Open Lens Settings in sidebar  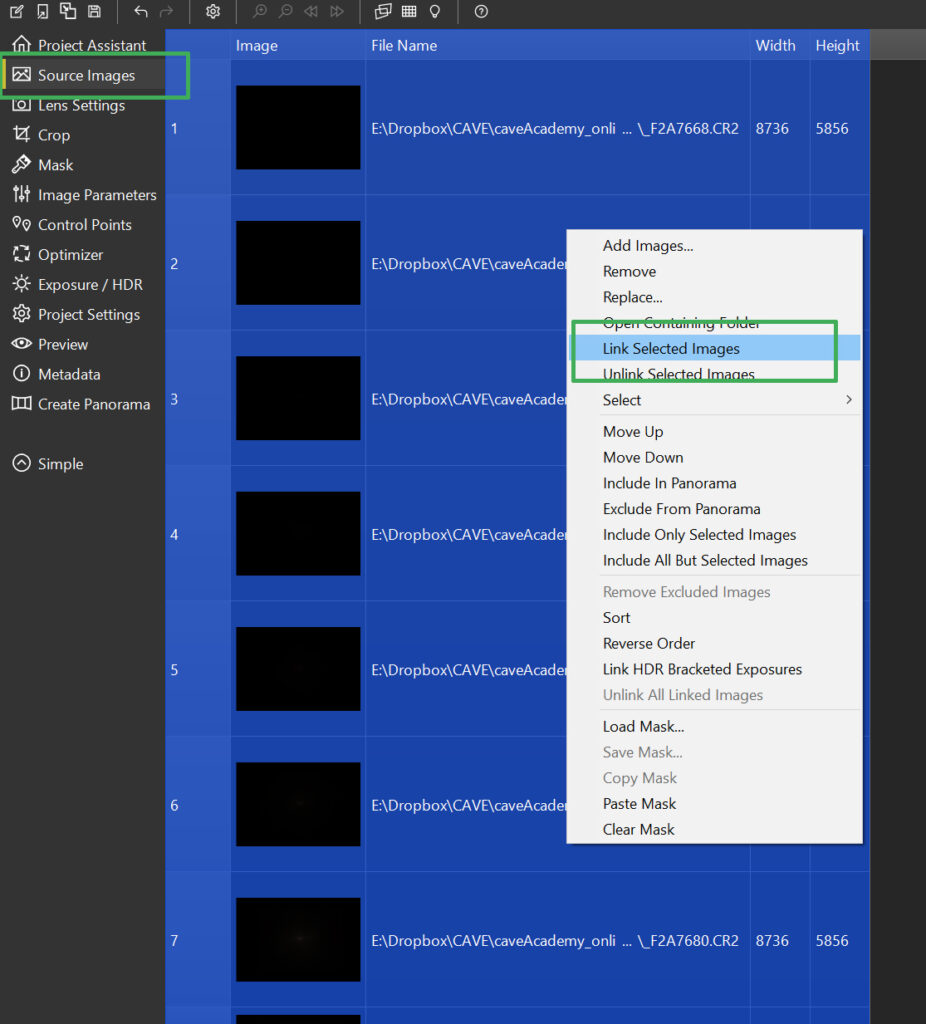click(82, 105)
